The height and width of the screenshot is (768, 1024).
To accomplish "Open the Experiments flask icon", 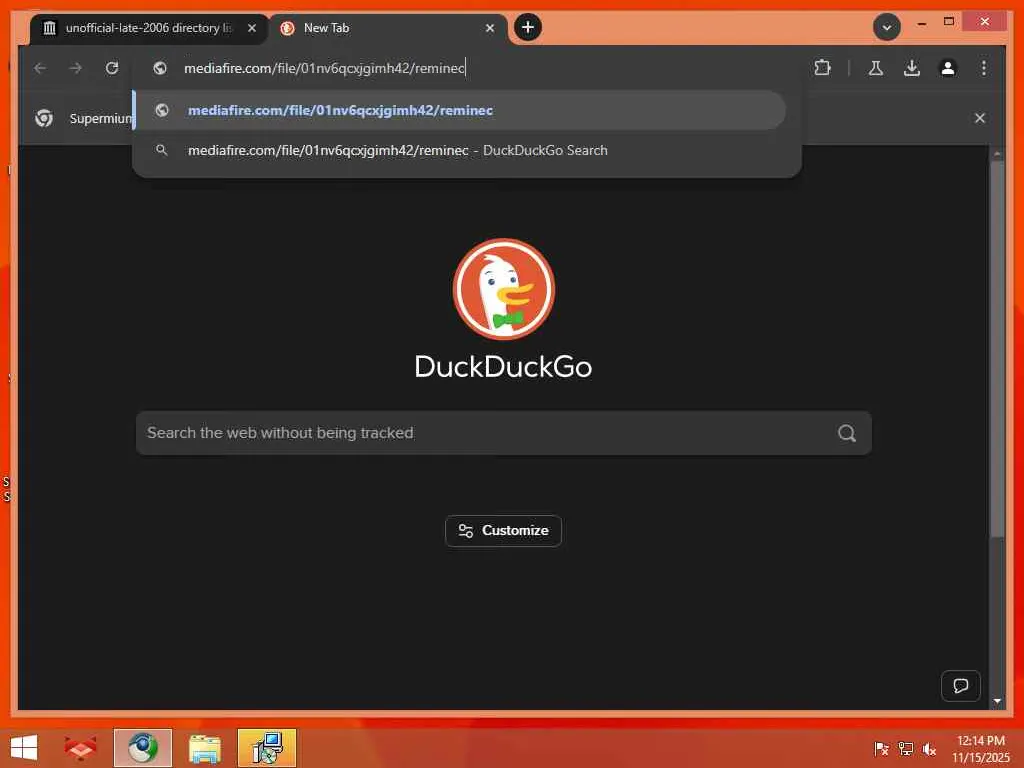I will coord(876,68).
